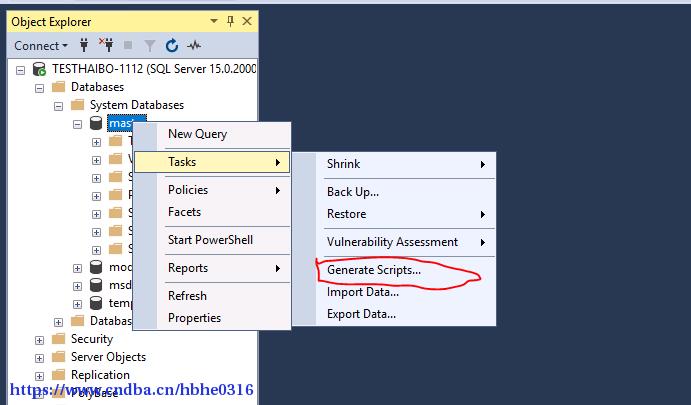Pin the Object Explorer panel
The height and width of the screenshot is (405, 691).
point(230,21)
